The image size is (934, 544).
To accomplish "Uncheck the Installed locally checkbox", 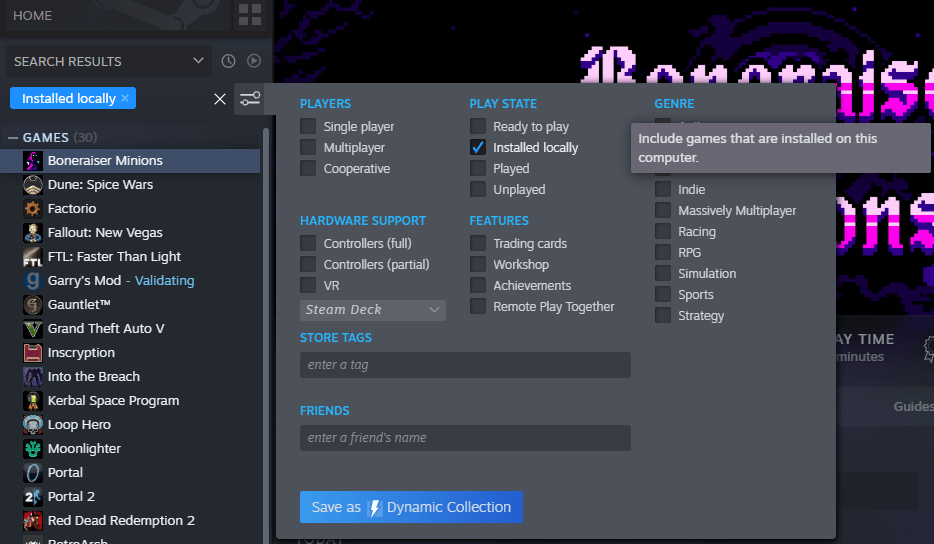I will 478,147.
